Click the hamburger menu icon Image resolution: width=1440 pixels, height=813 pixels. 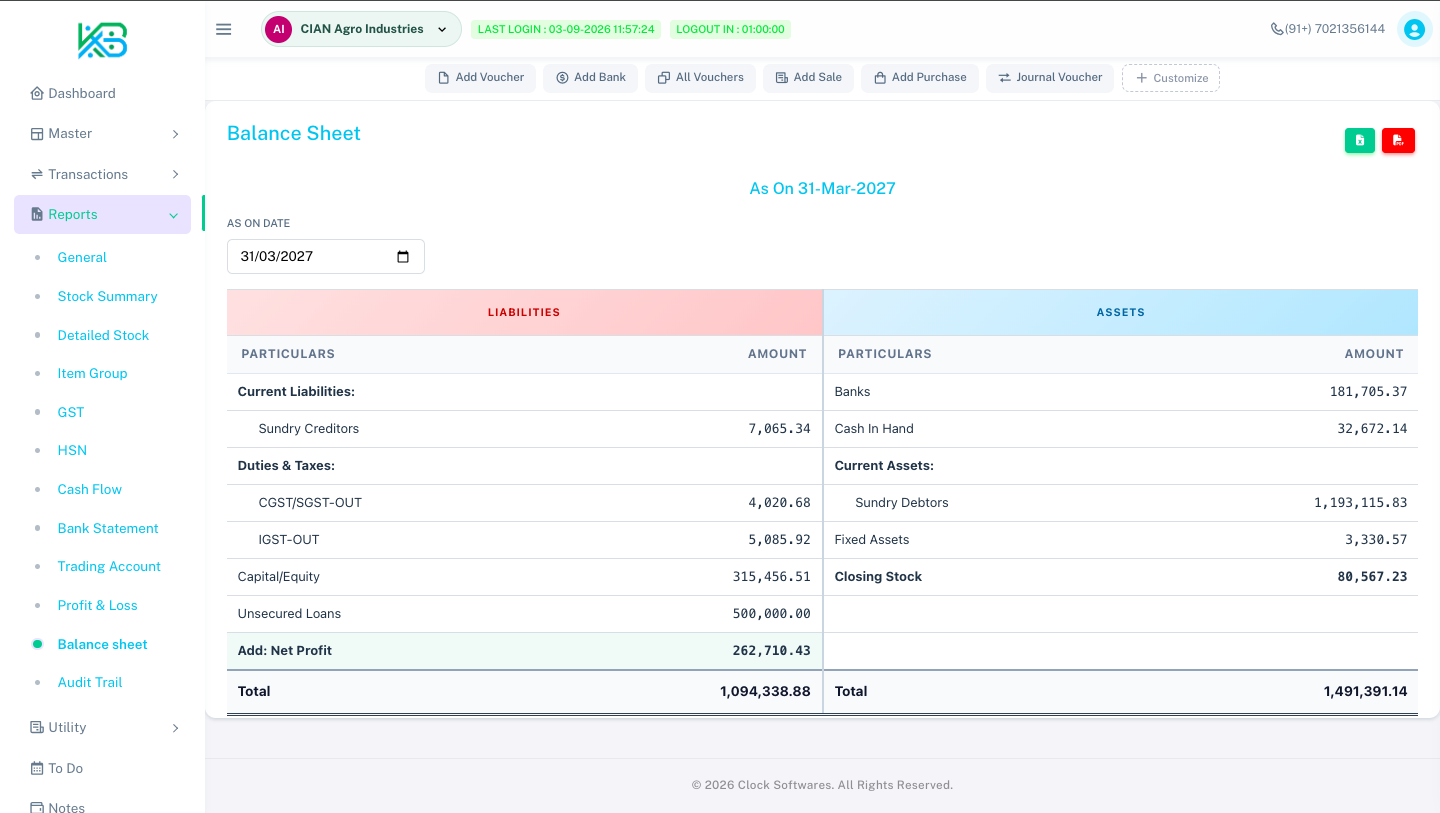(224, 29)
